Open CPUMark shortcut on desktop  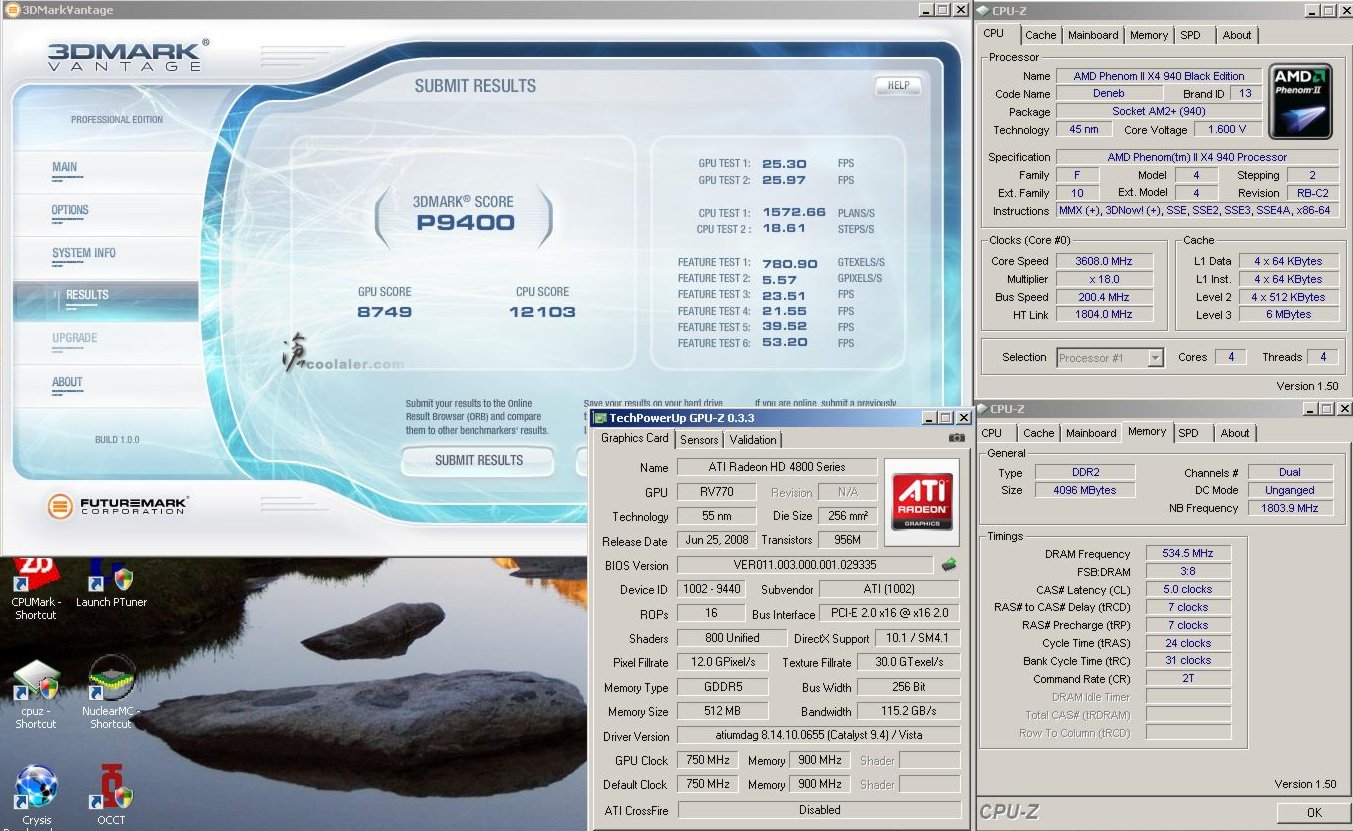(36, 589)
